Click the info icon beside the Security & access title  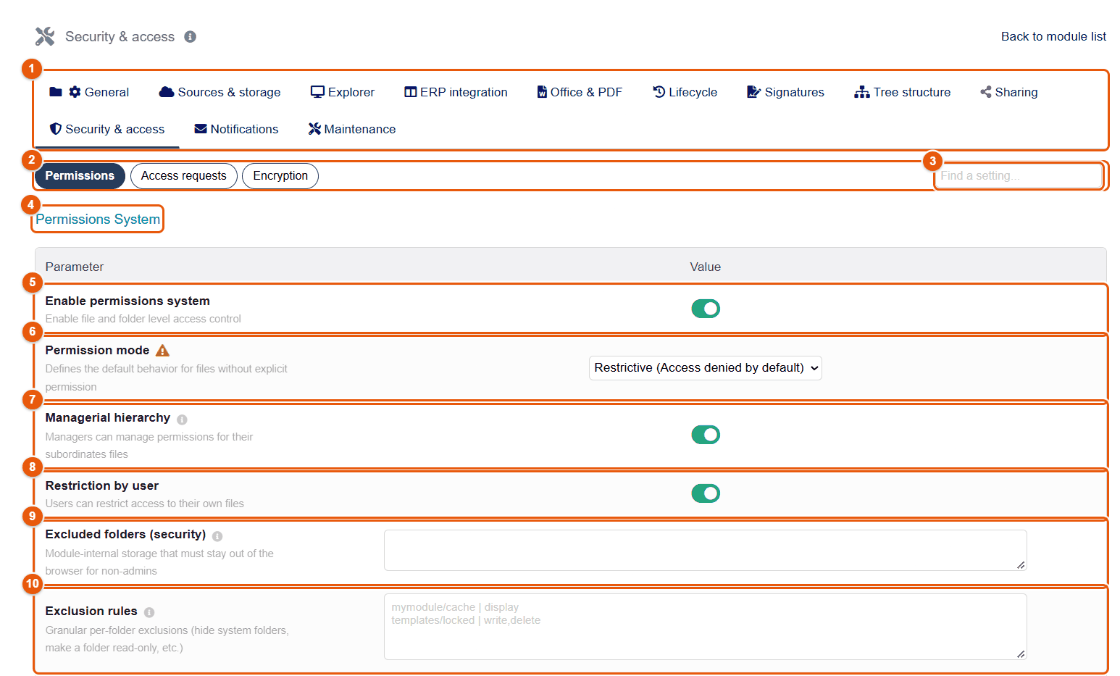pos(190,36)
